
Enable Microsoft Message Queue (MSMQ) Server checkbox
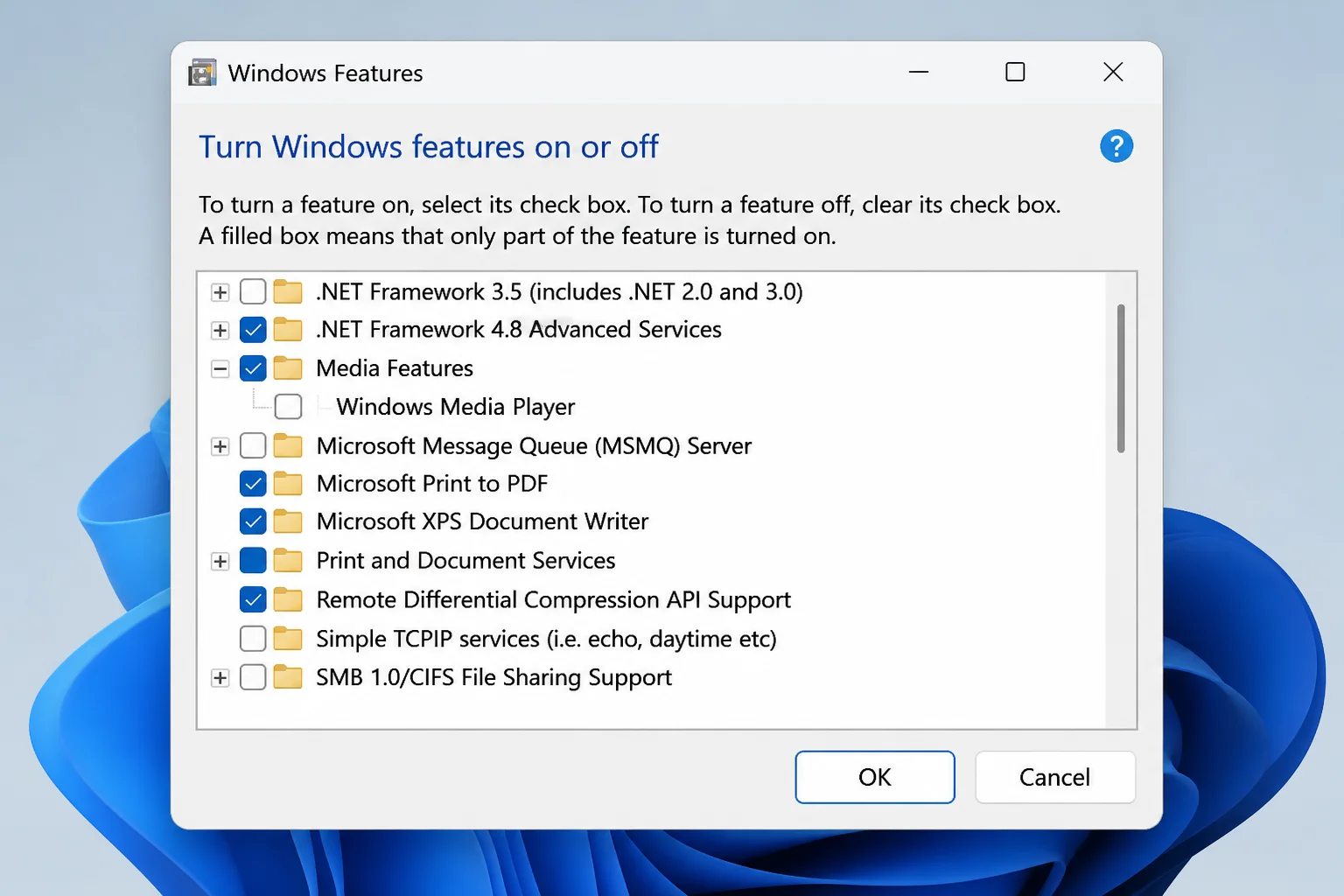pyautogui.click(x=253, y=446)
